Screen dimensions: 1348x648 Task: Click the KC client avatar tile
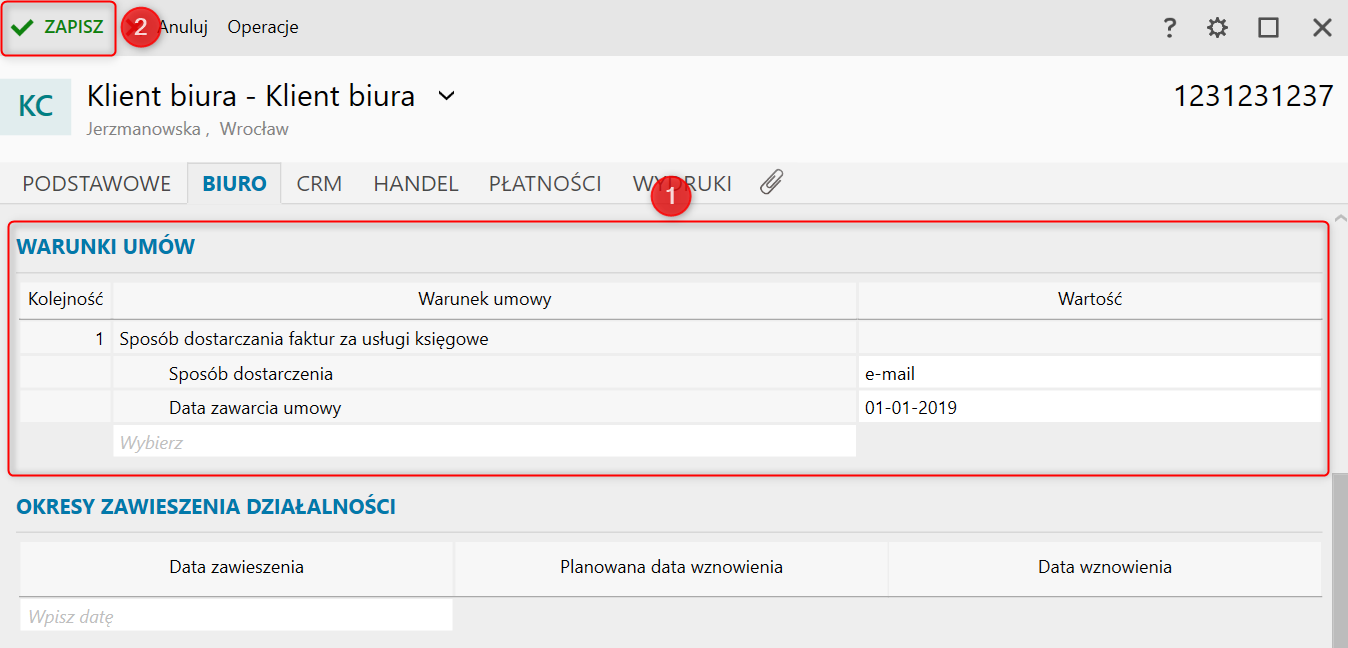pos(36,106)
